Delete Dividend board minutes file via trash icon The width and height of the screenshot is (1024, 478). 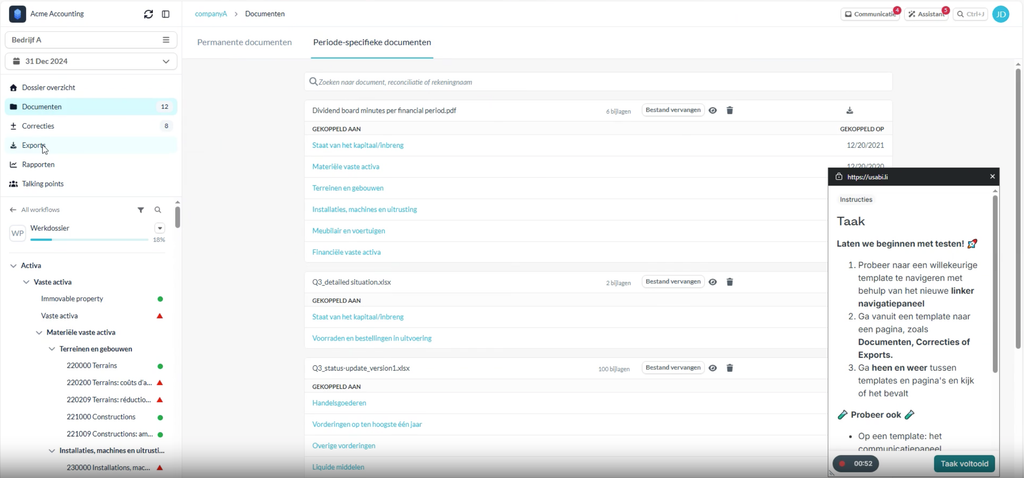(730, 110)
